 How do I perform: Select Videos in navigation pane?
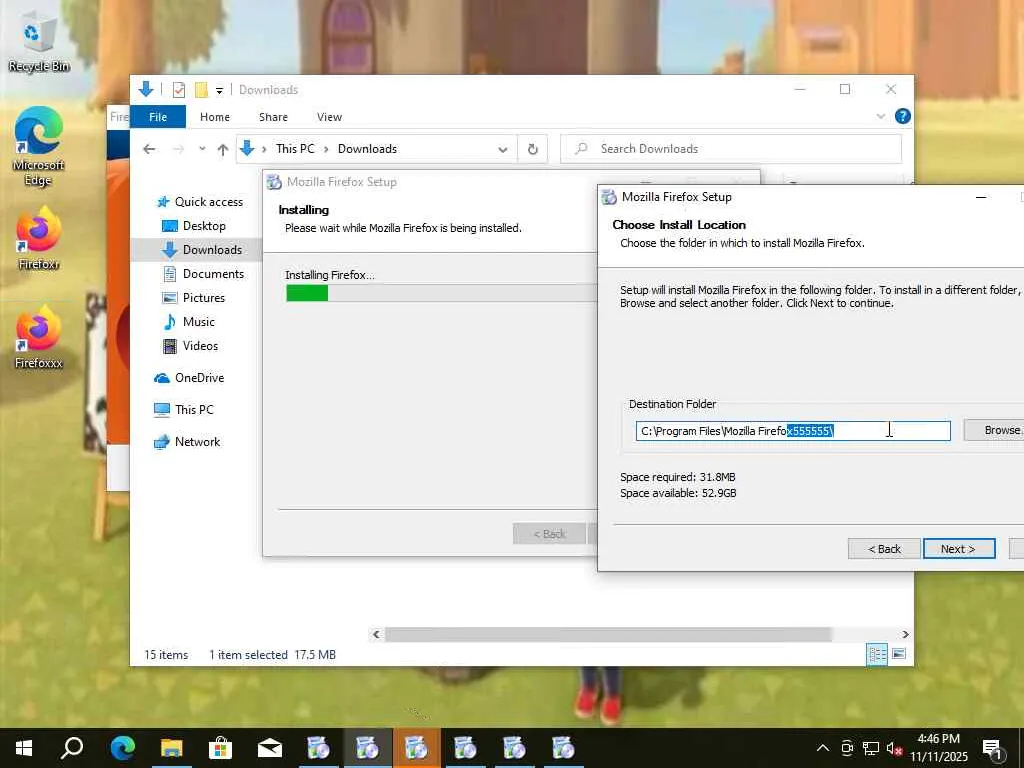[190, 345]
